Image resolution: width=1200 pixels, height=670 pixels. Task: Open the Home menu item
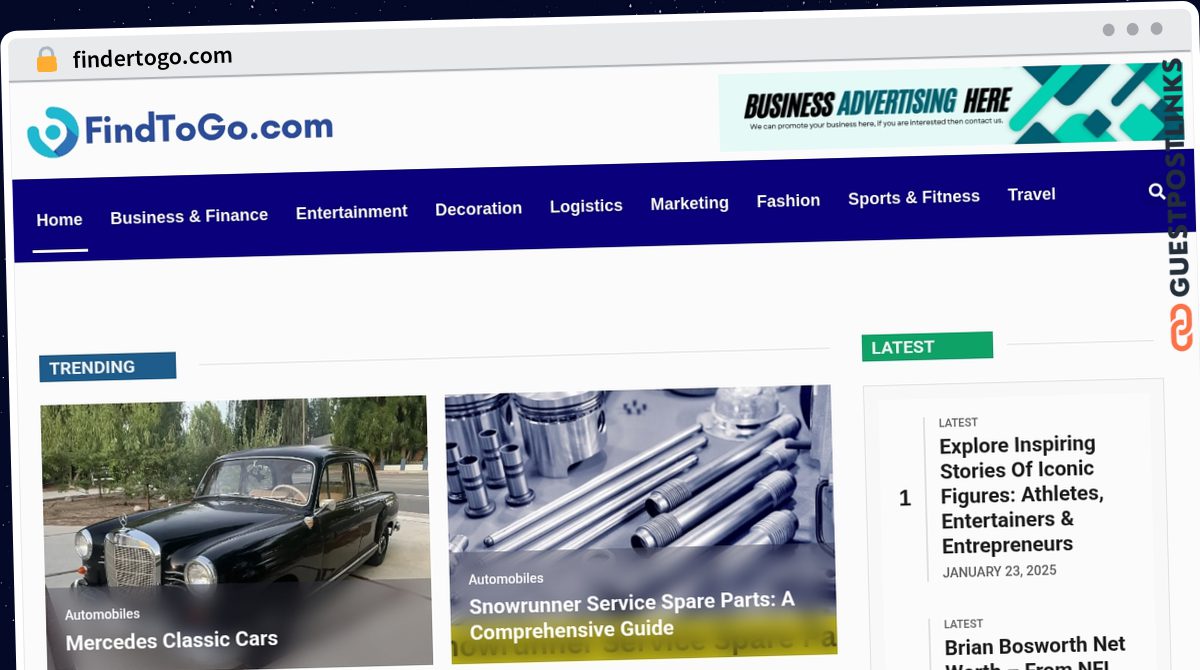(60, 220)
